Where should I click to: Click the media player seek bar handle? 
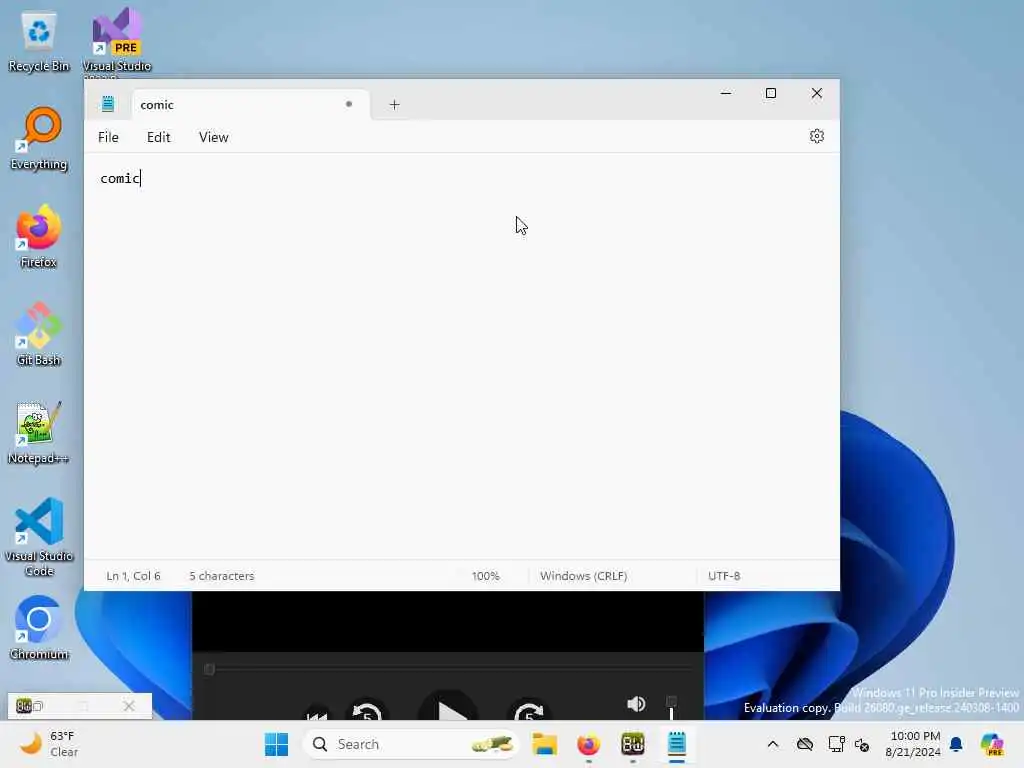[x=210, y=669]
